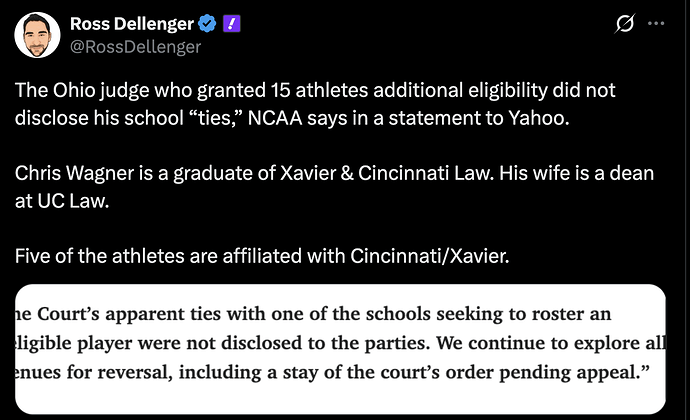
Task: Click the "Five of the athletes" sentence
Action: coord(262,256)
